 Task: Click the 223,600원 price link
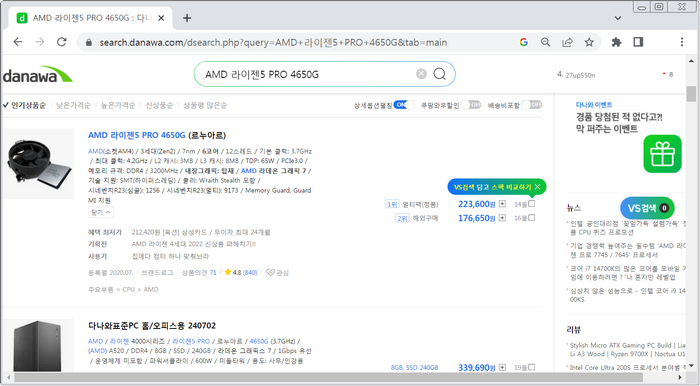[477, 204]
